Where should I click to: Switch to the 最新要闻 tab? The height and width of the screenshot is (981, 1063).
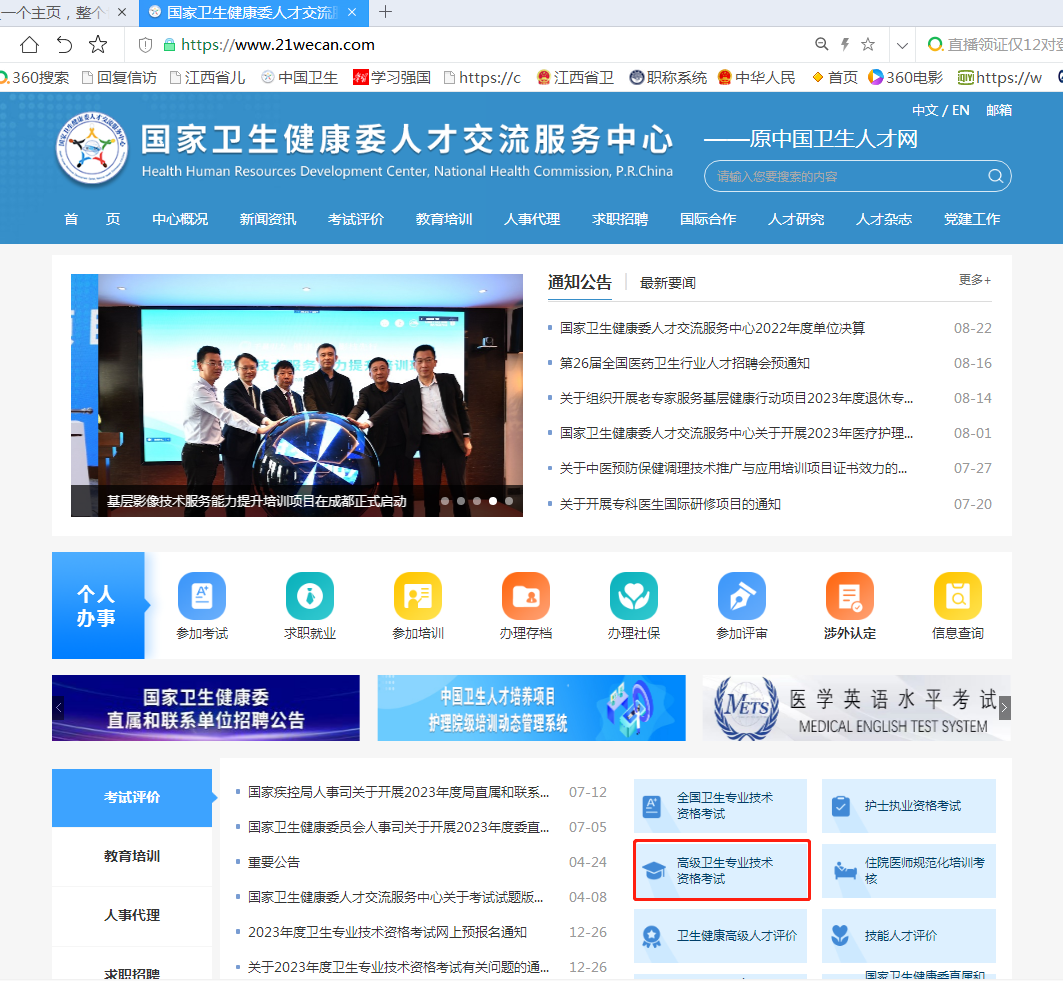pos(668,283)
